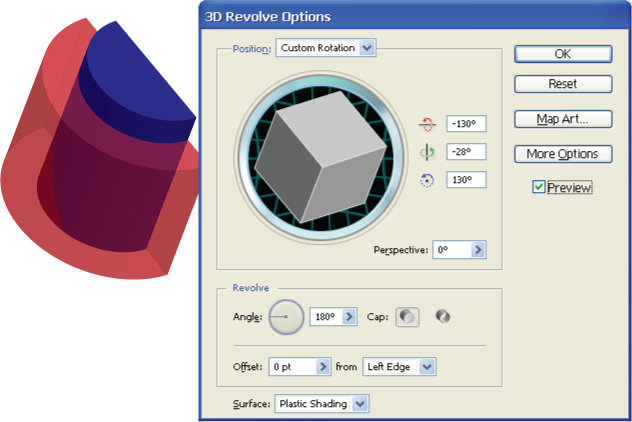Screen dimensions: 632x422
Task: Open the Position preset dropdown
Action: (x=326, y=48)
